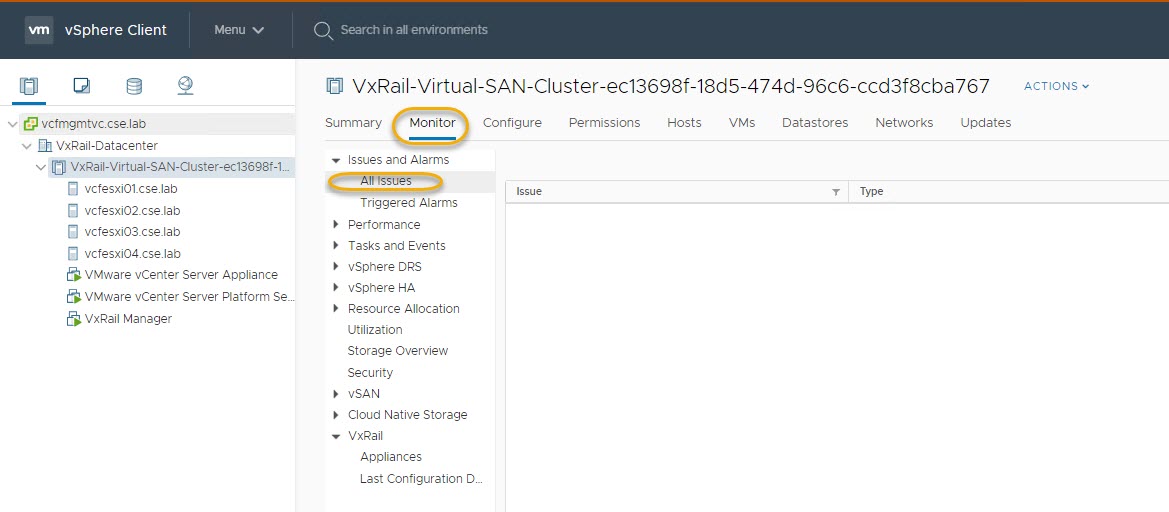The height and width of the screenshot is (512, 1169).
Task: Open Triggered Alarms in the monitor list
Action: [408, 203]
